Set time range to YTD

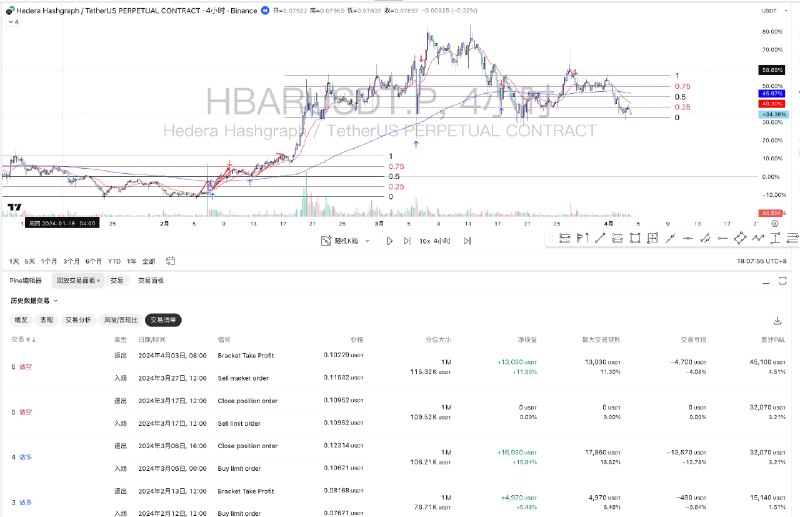point(113,260)
